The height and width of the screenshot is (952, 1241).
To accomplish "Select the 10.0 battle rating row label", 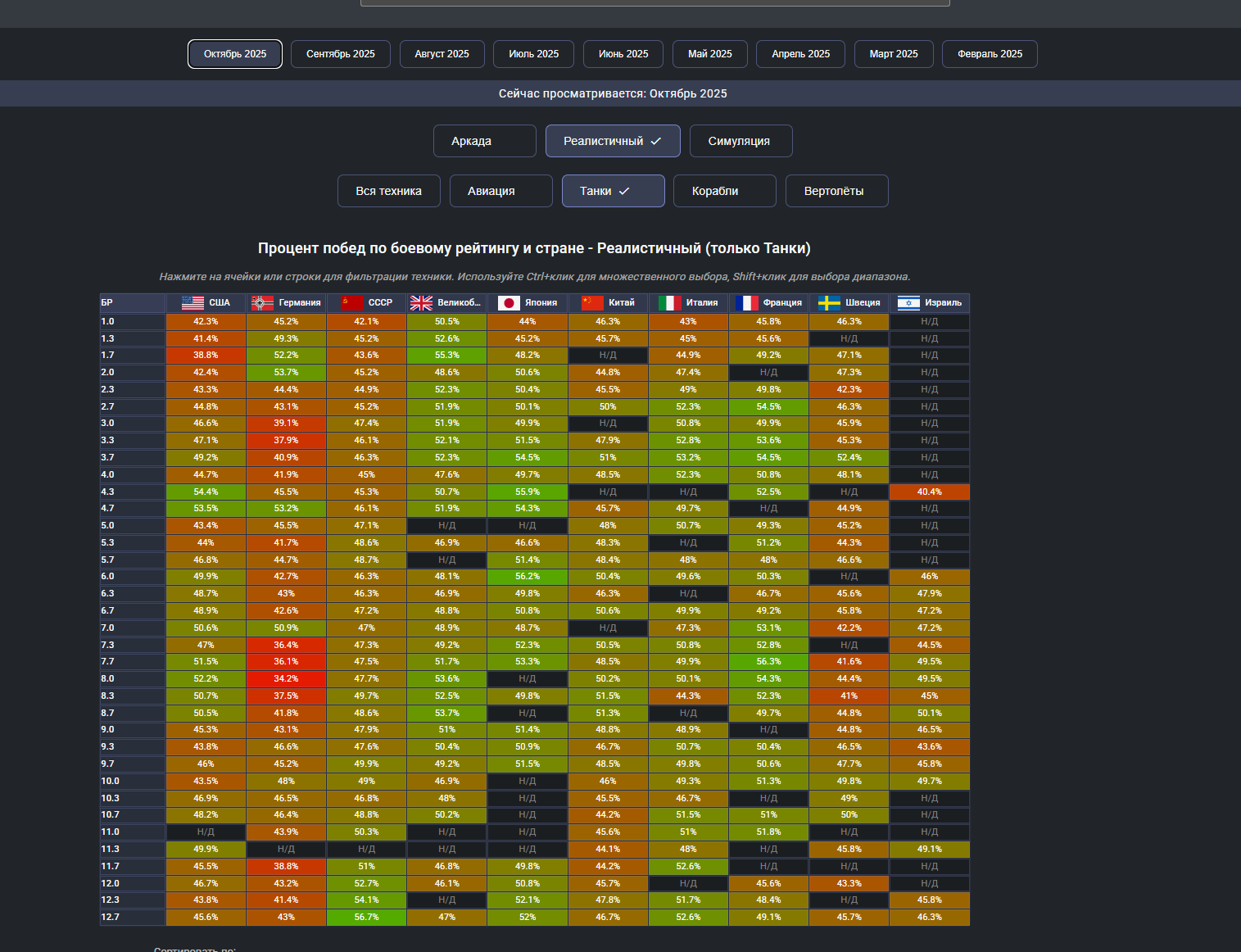I will 133,782.
